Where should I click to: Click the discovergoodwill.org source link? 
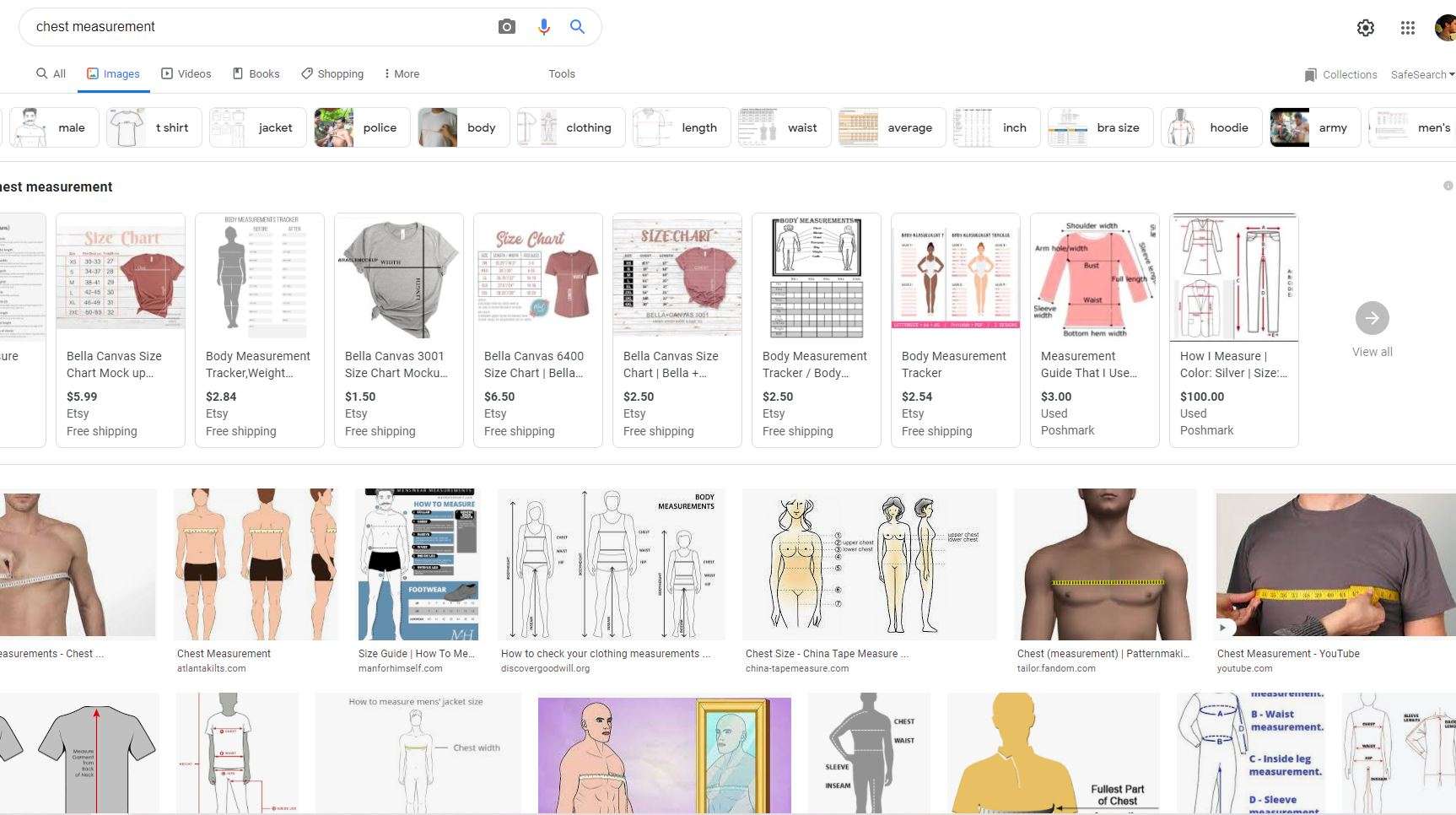(546, 668)
